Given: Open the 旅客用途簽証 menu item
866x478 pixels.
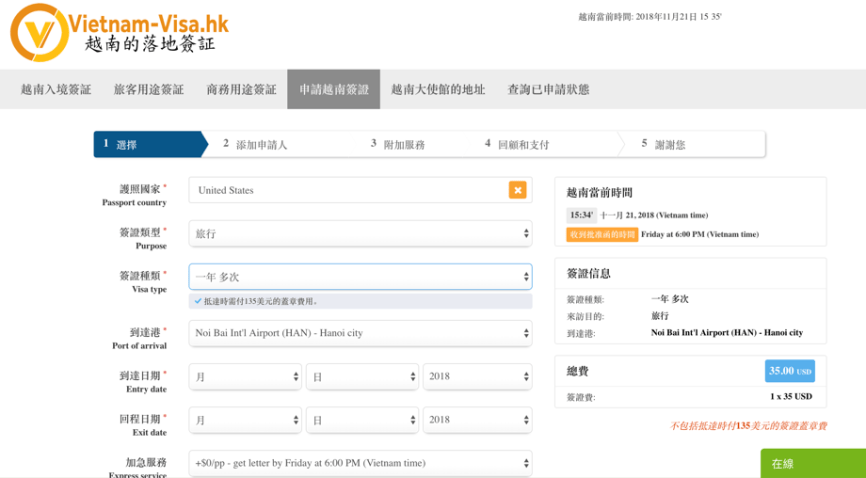Looking at the screenshot, I should pyautogui.click(x=149, y=89).
